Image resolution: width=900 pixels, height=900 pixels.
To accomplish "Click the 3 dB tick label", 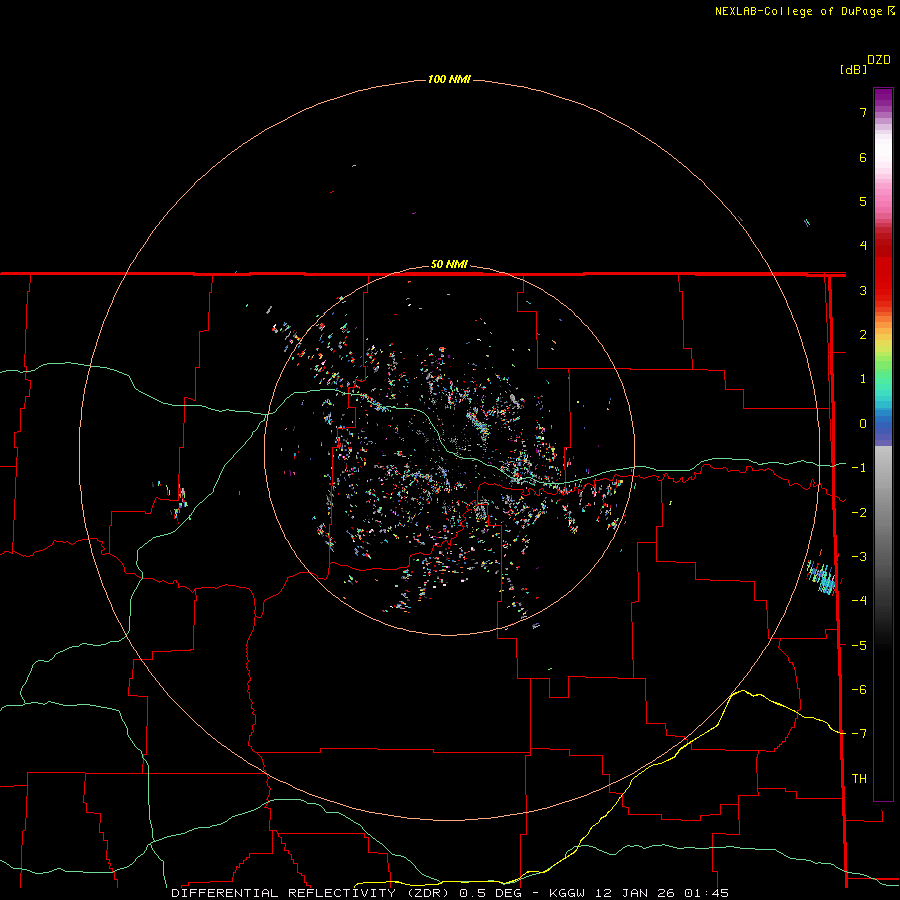I will 863,290.
